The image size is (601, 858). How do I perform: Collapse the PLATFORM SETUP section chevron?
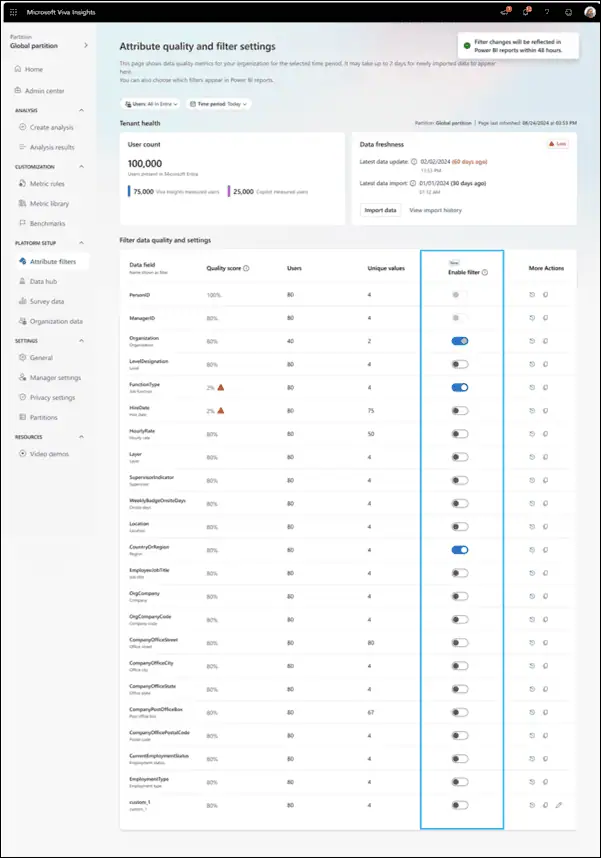pyautogui.click(x=82, y=243)
